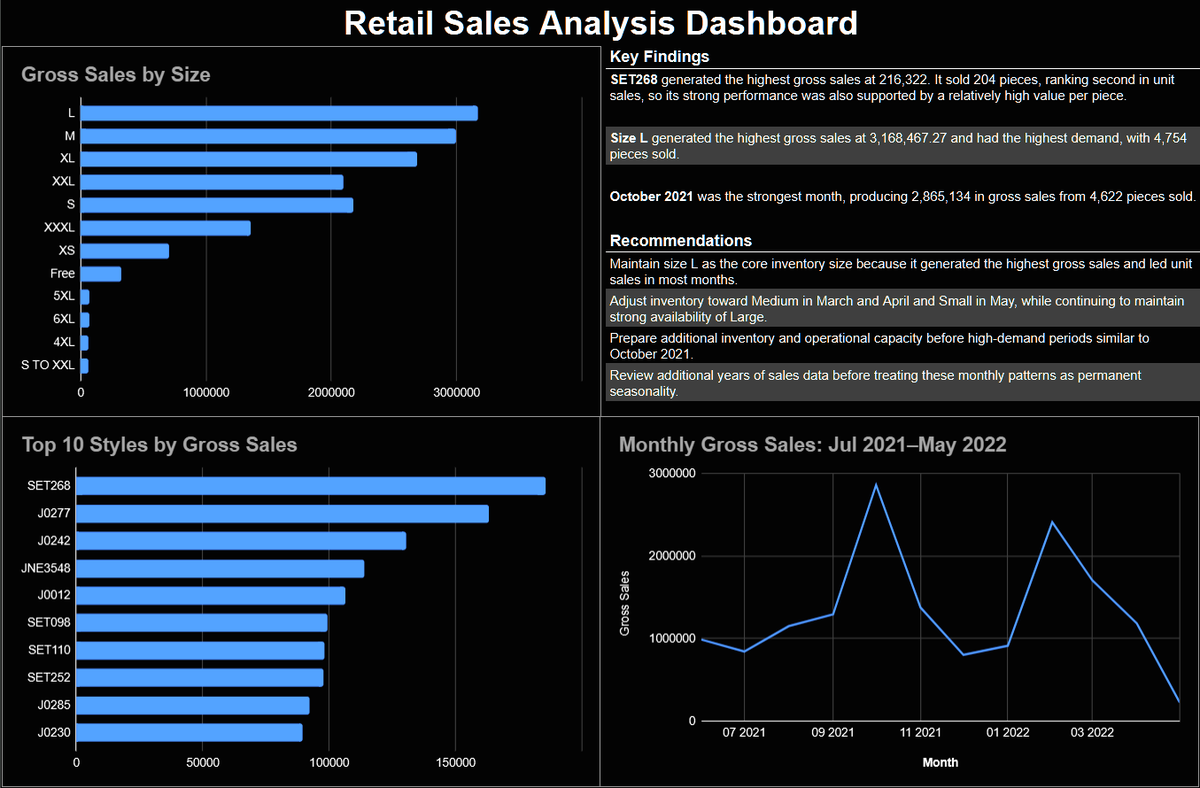Click the S size bar
This screenshot has width=1200, height=788.
pyautogui.click(x=217, y=205)
